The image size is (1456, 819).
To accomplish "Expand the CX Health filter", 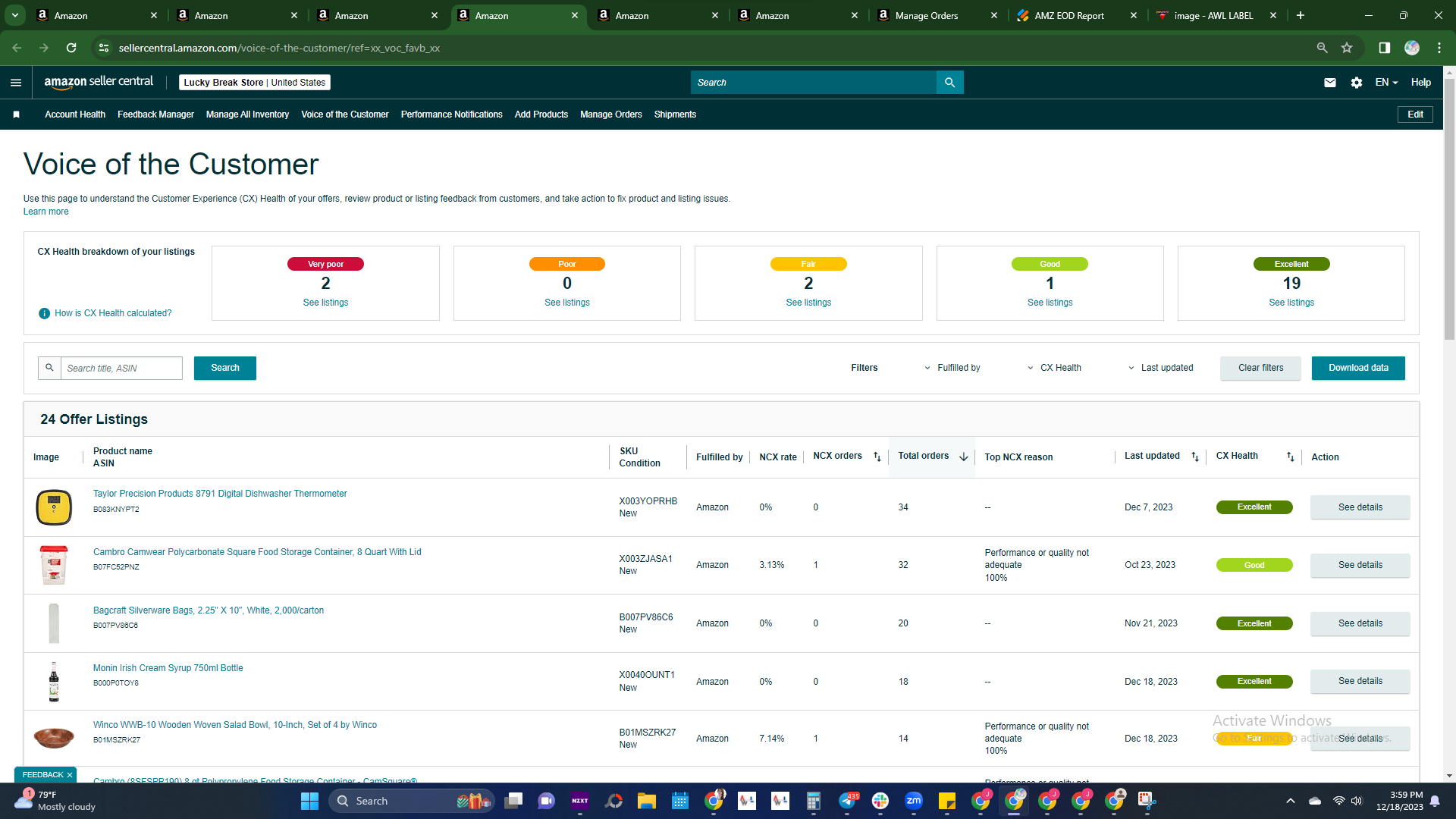I will point(1054,368).
